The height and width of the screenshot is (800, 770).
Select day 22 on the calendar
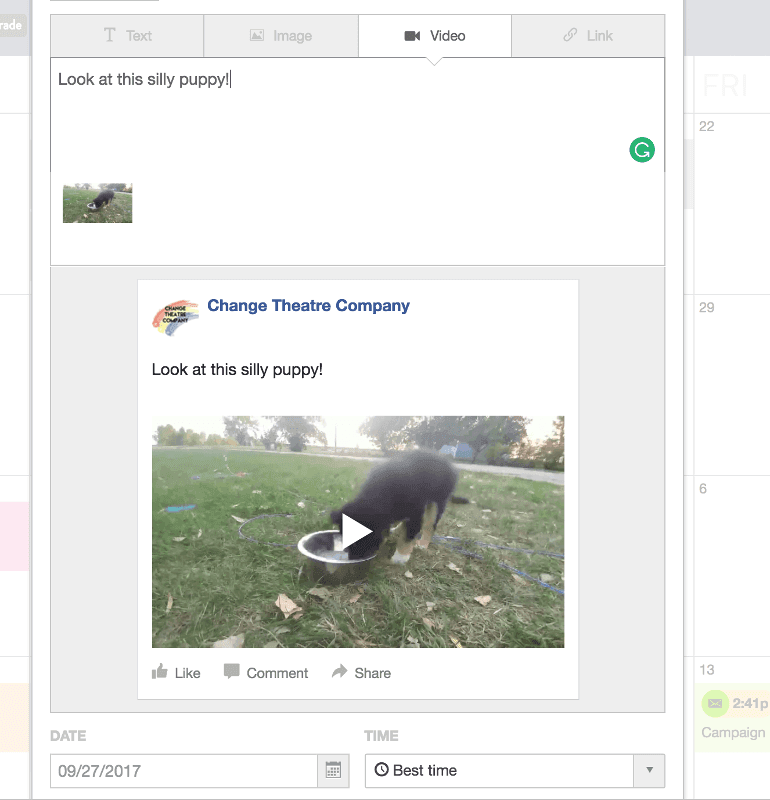(x=707, y=127)
